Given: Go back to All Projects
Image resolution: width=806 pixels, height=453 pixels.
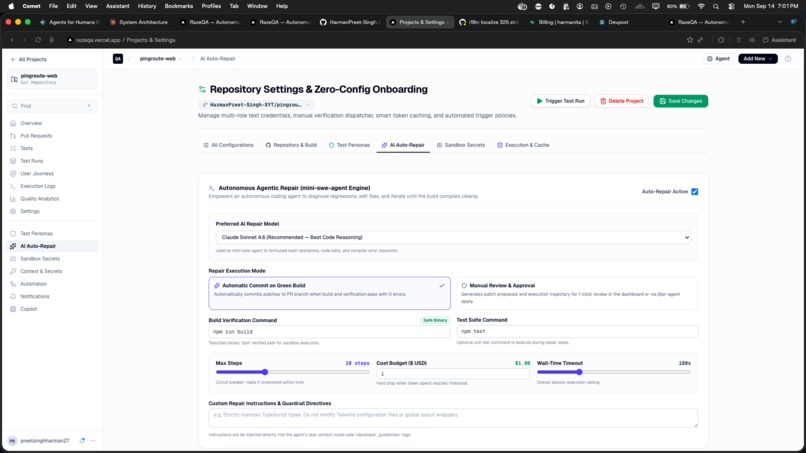Looking at the screenshot, I should [x=29, y=60].
